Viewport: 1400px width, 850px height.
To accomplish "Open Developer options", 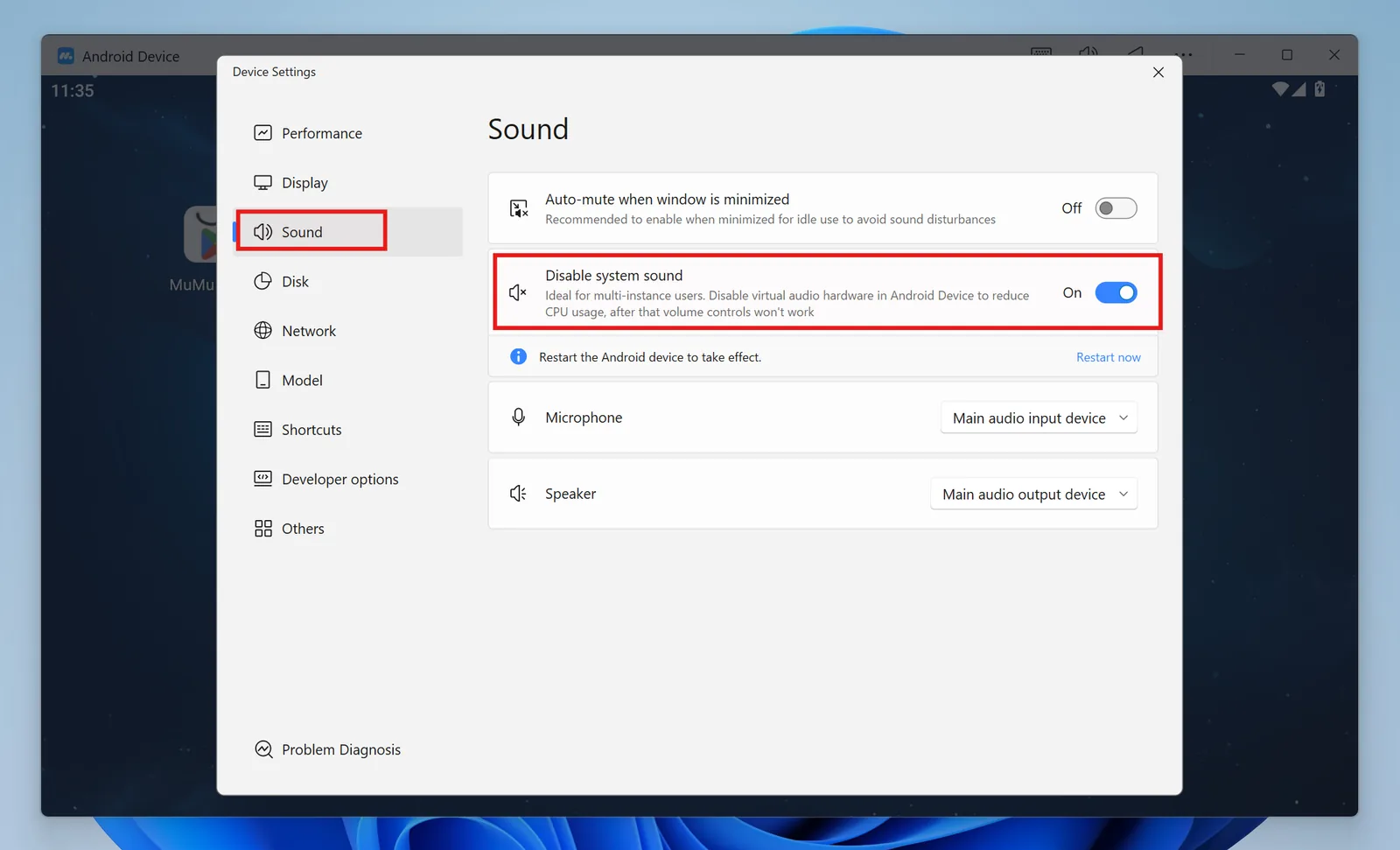I will (348, 479).
